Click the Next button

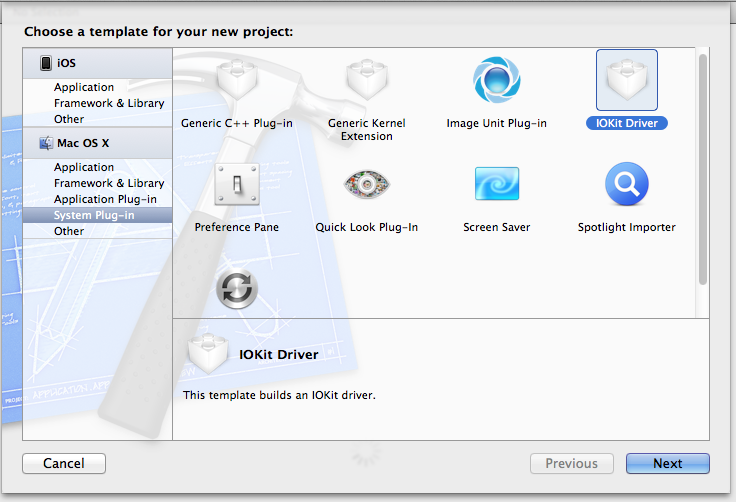(x=667, y=463)
